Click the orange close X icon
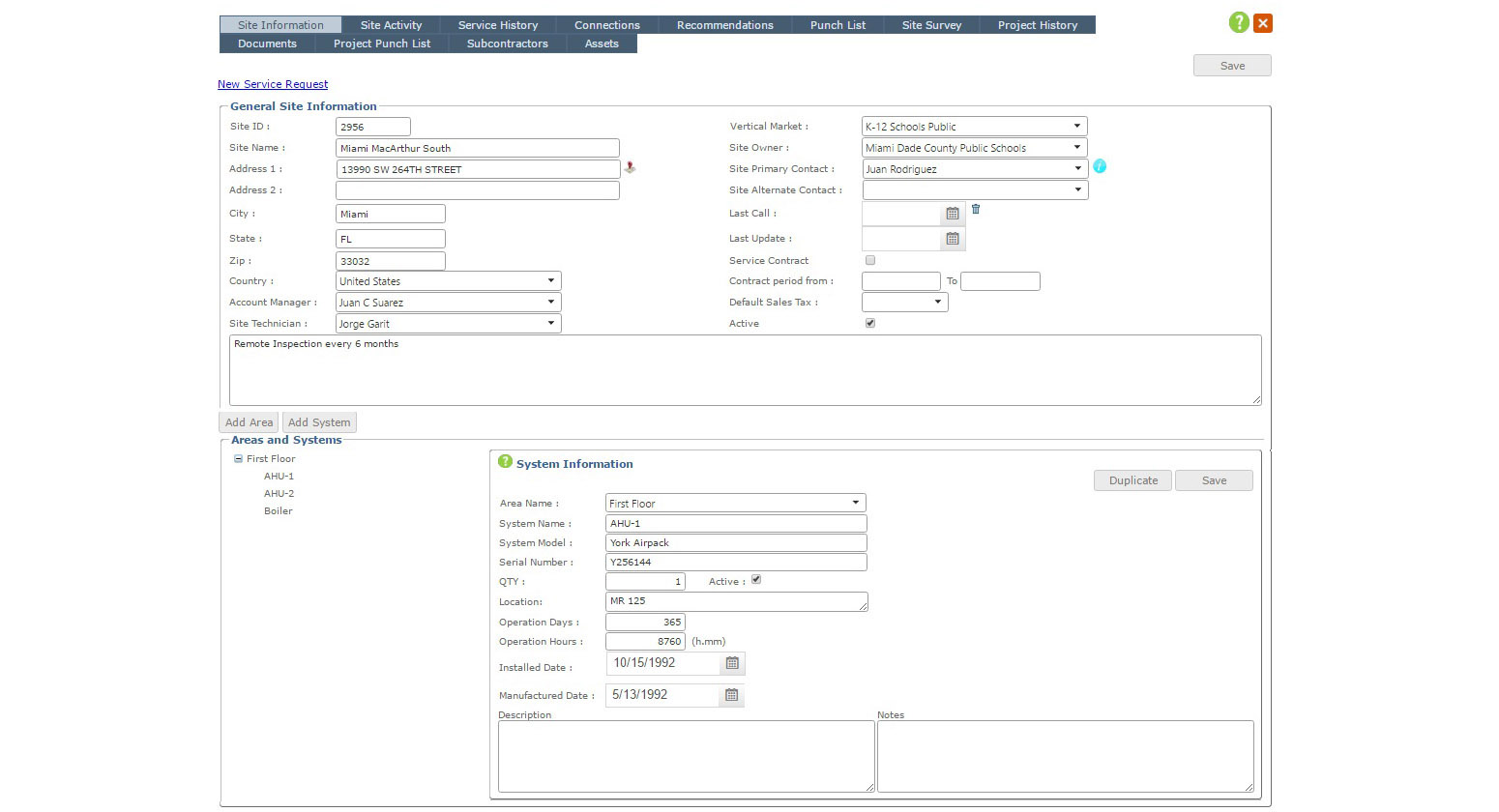Viewport: 1499px width, 812px height. [x=1263, y=23]
